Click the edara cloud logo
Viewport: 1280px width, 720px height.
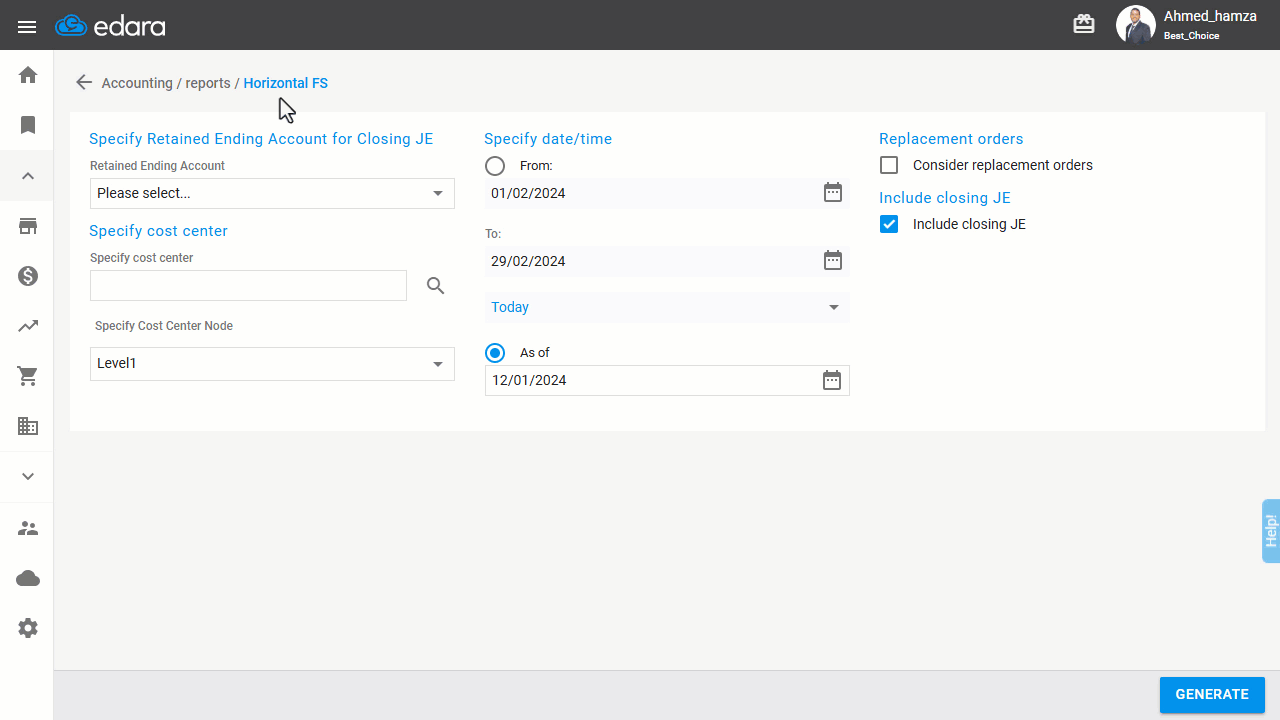[110, 26]
